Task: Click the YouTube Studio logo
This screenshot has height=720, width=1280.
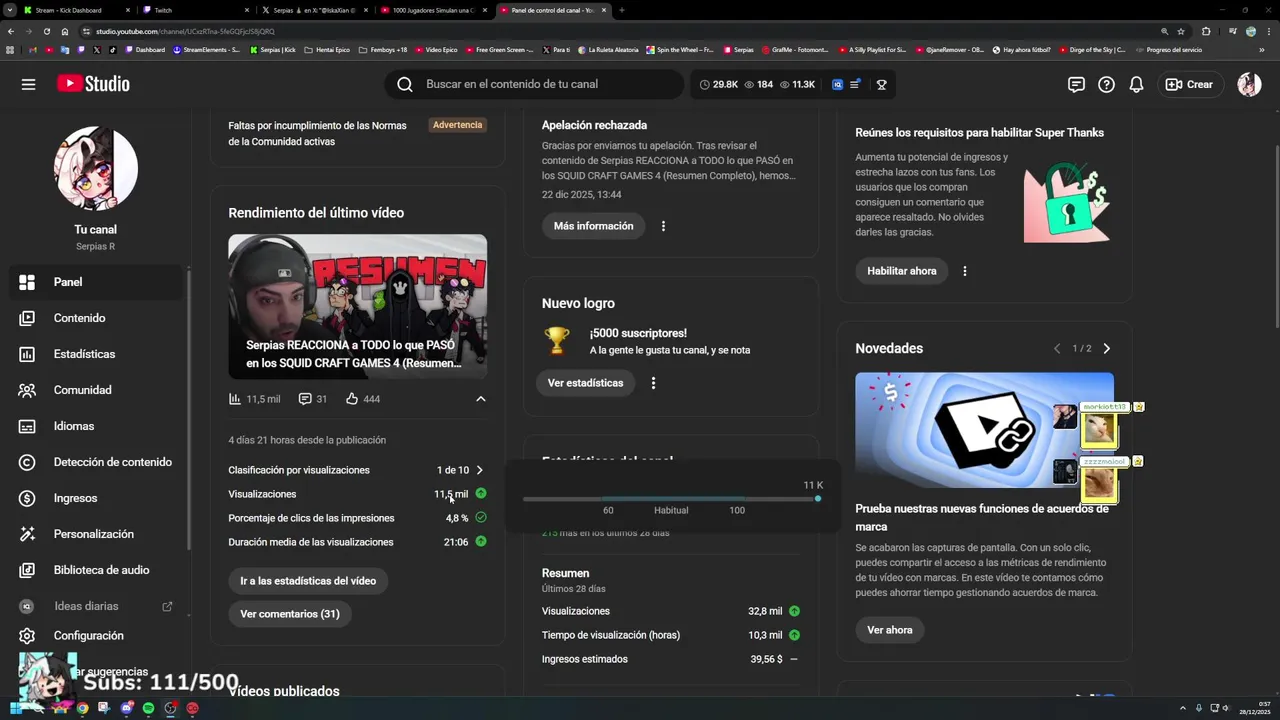Action: [93, 84]
